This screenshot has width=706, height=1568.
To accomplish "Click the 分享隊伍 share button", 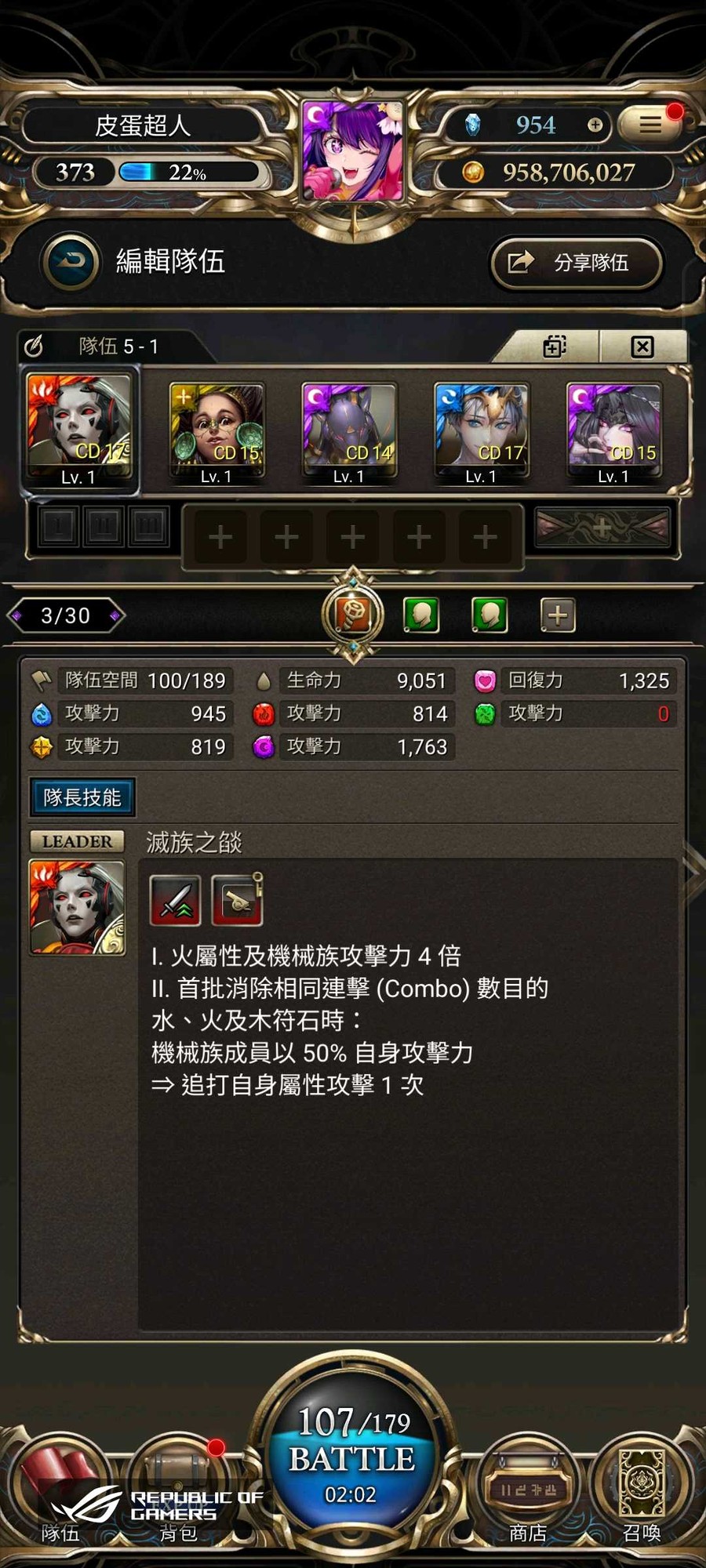I will 577,263.
